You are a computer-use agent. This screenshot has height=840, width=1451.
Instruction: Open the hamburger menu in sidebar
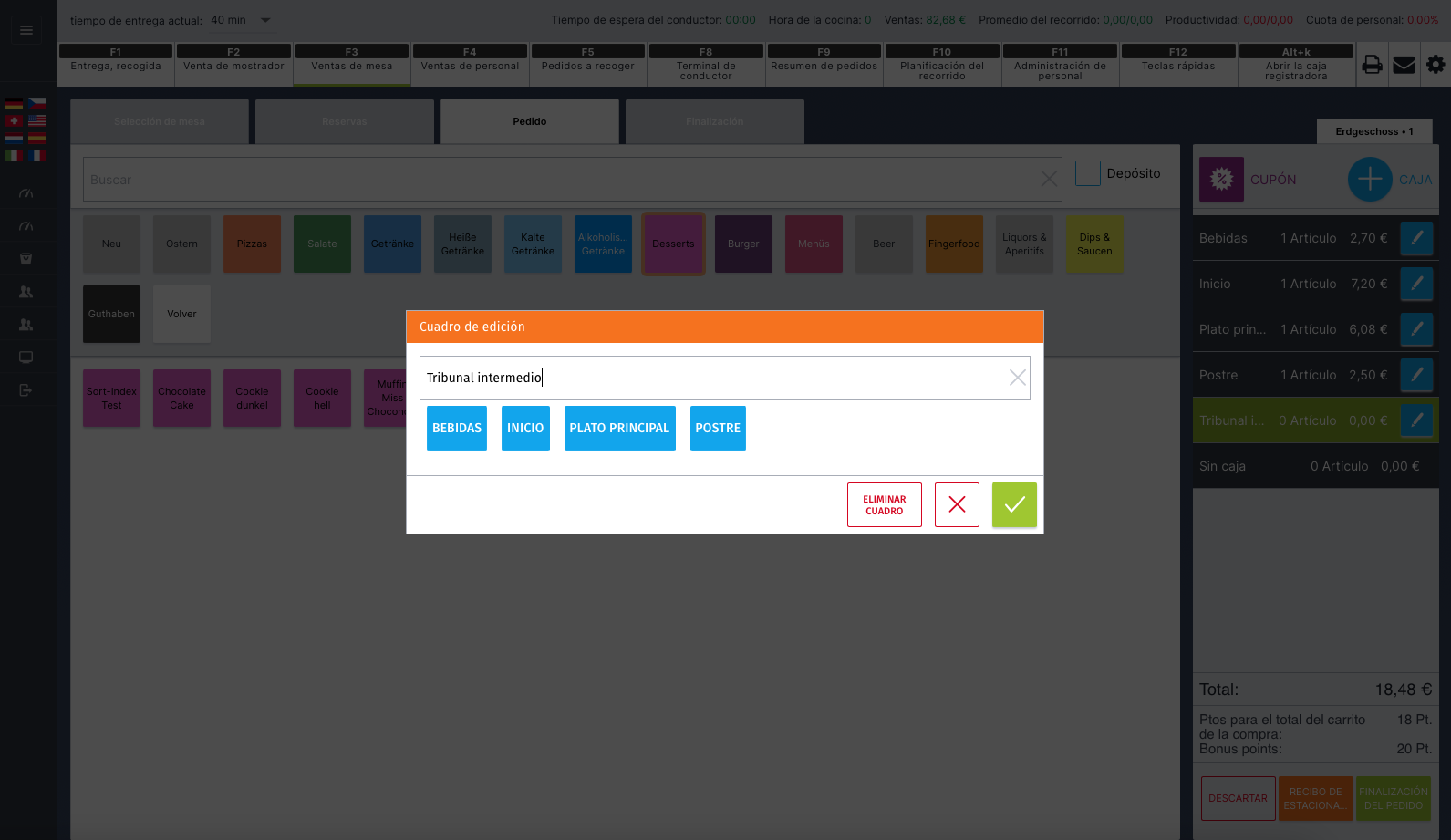[26, 30]
